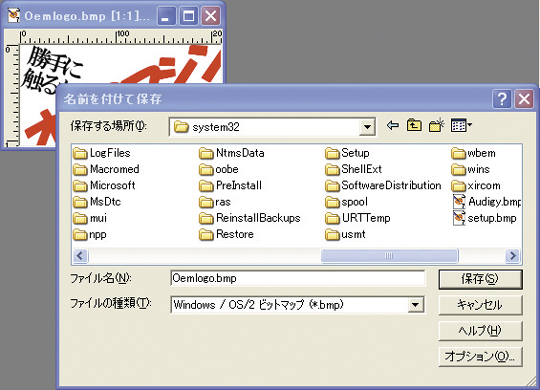The height and width of the screenshot is (390, 540).
Task: Click the 保存(S) save button
Action: (480, 279)
